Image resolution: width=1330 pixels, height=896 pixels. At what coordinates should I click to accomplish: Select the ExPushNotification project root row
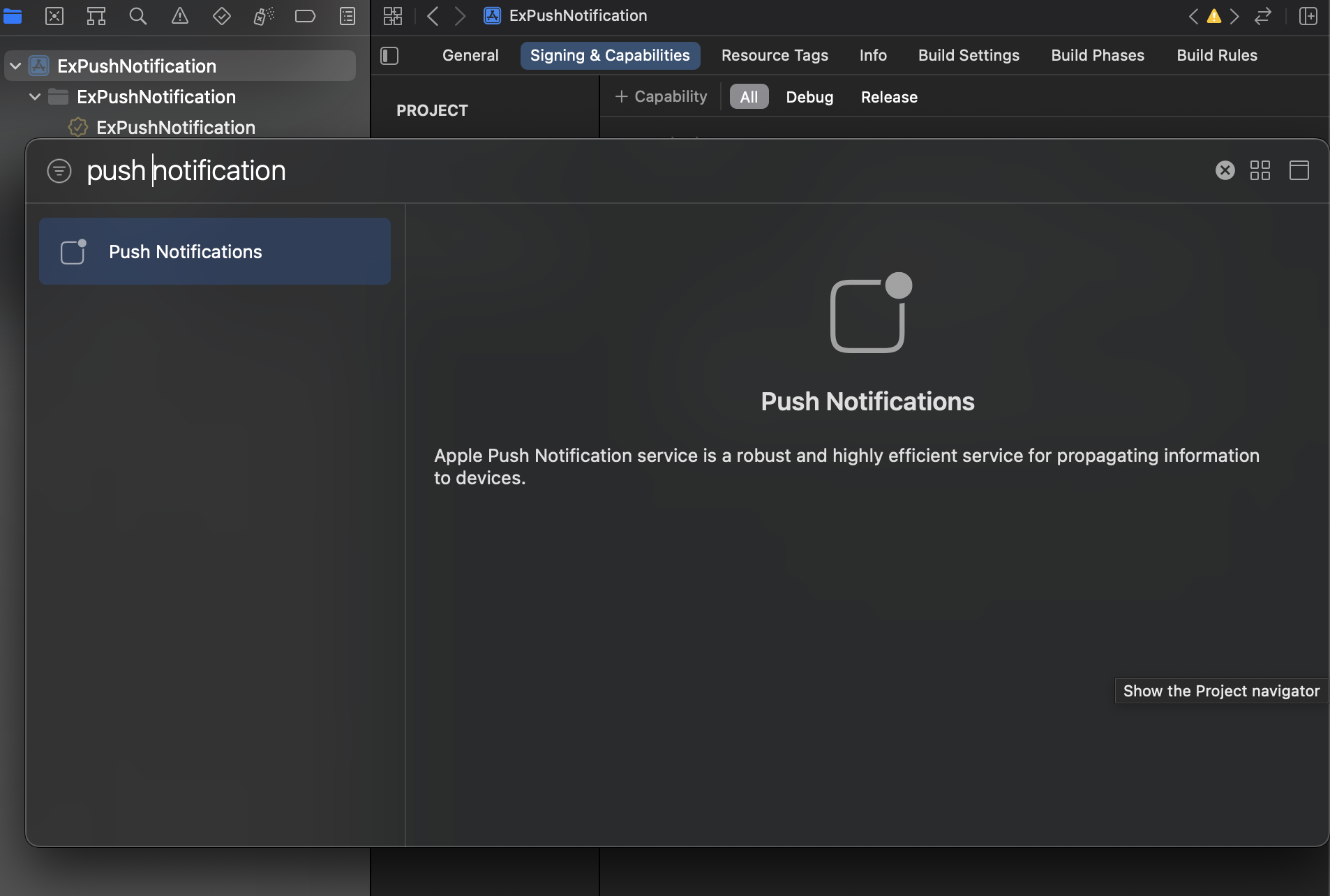tap(181, 66)
